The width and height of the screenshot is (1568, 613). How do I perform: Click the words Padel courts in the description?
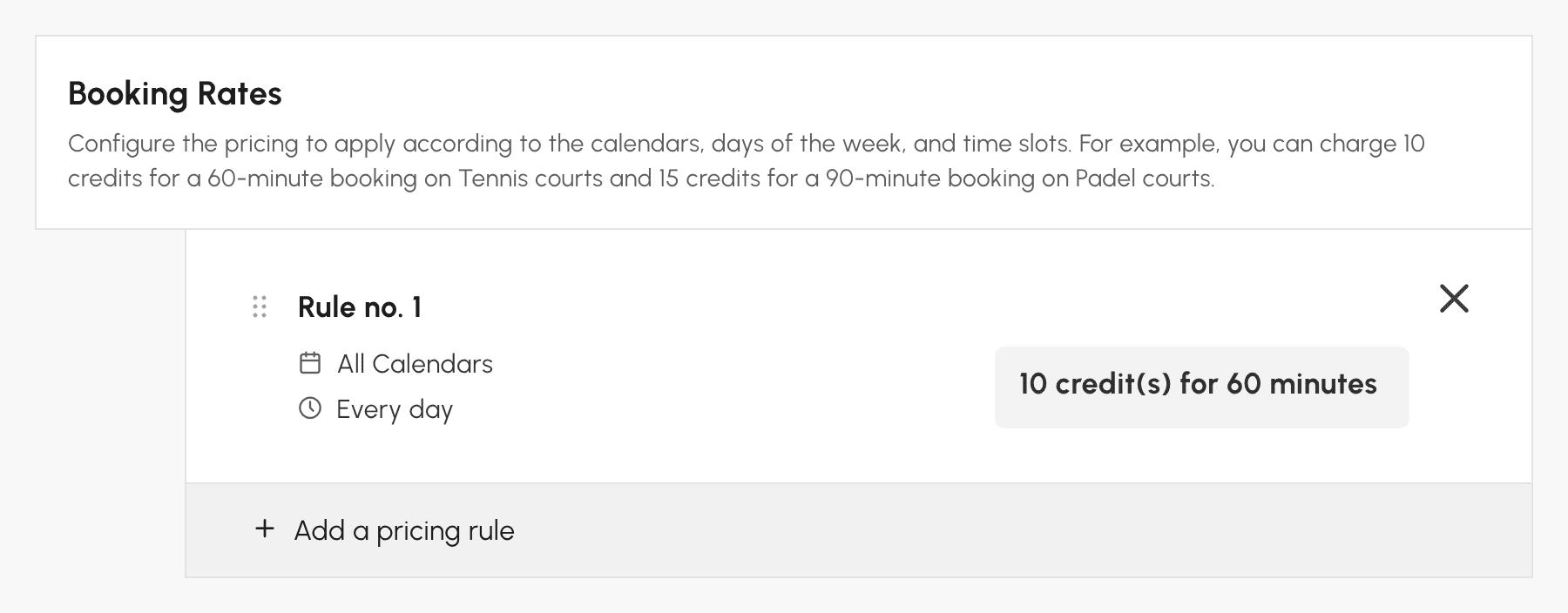tap(1144, 178)
